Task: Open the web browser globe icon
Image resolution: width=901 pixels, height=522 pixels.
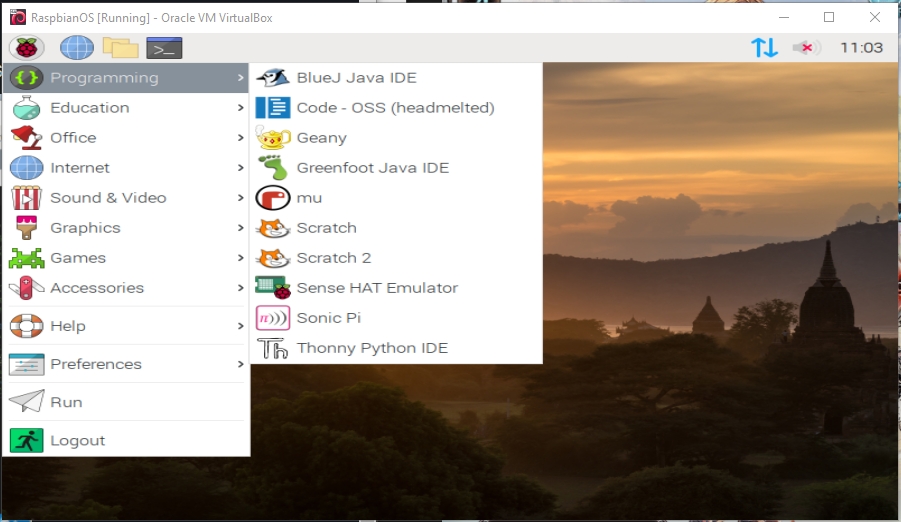Action: tap(77, 47)
